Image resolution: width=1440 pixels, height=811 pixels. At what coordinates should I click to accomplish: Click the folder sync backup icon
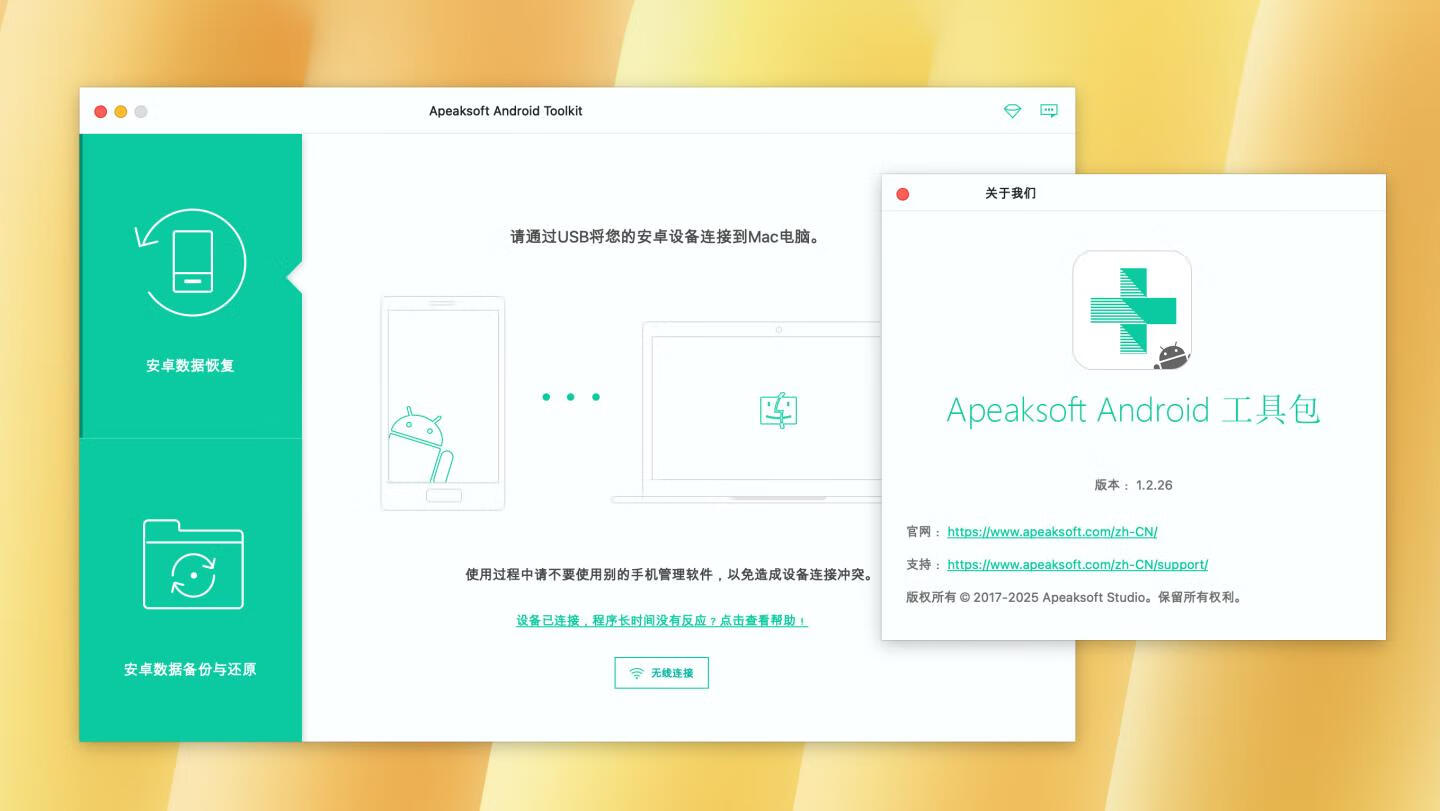tap(193, 564)
